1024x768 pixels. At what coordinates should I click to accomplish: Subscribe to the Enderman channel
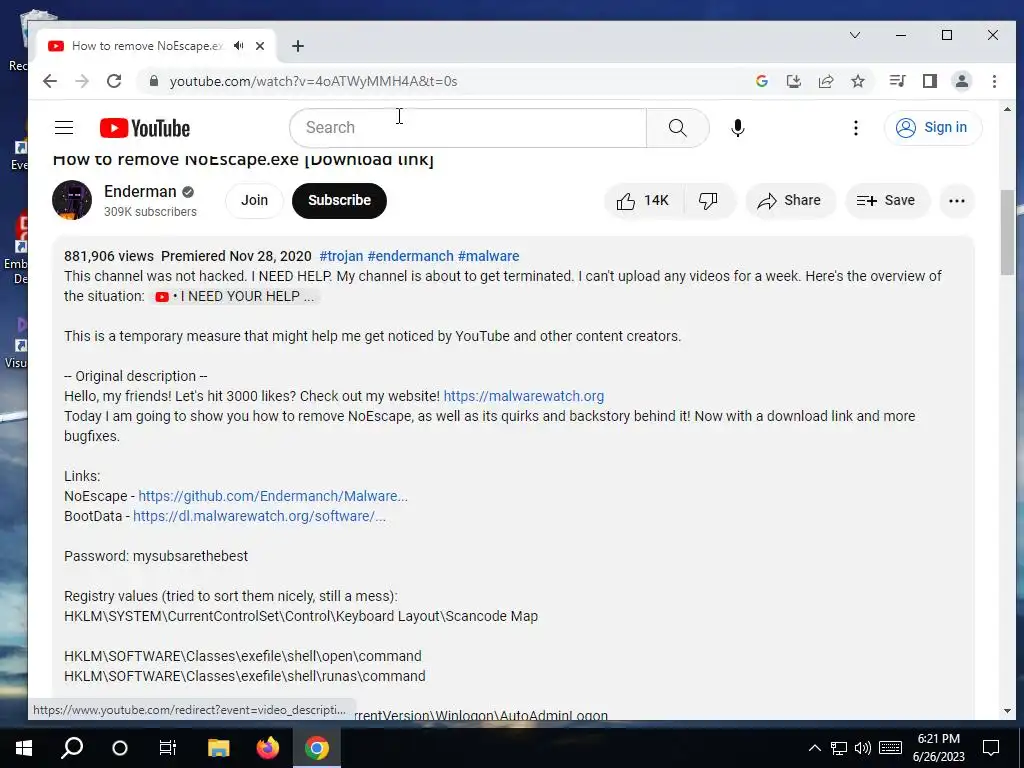pos(339,200)
